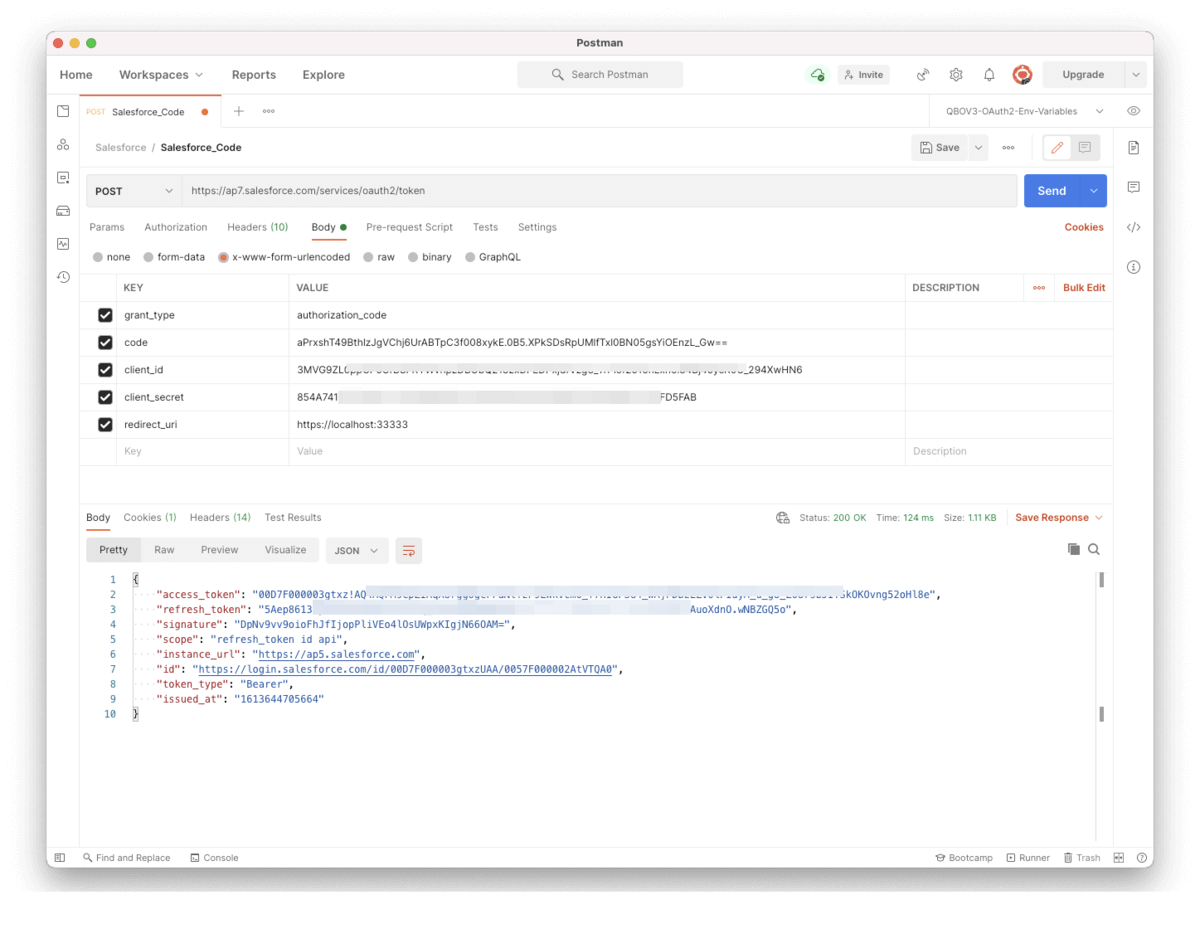Open the Save button dropdown arrow

point(979,148)
